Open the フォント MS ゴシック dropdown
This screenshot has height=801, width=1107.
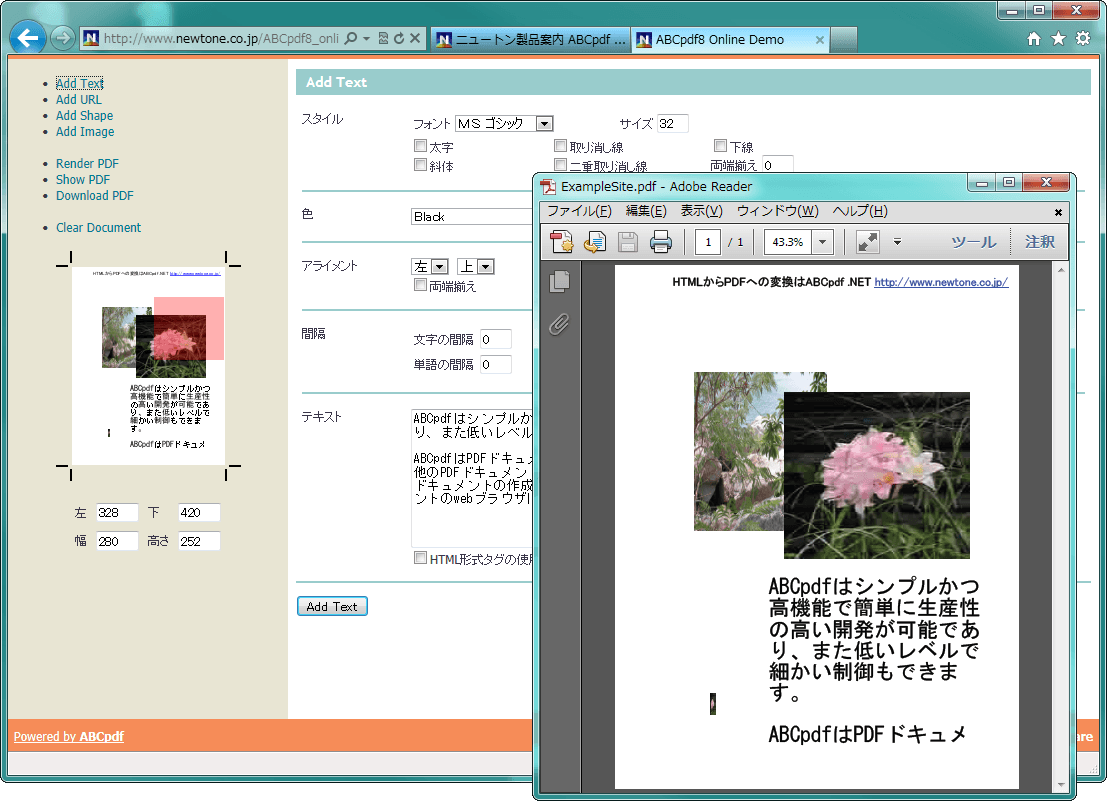pos(504,124)
